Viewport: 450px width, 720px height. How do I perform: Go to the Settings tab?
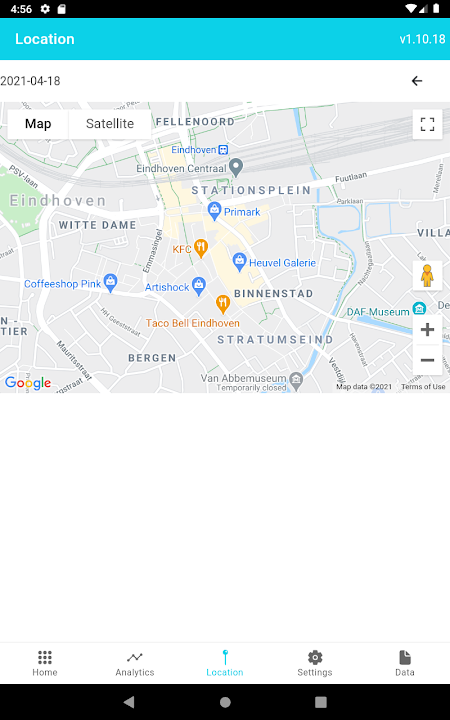[315, 664]
